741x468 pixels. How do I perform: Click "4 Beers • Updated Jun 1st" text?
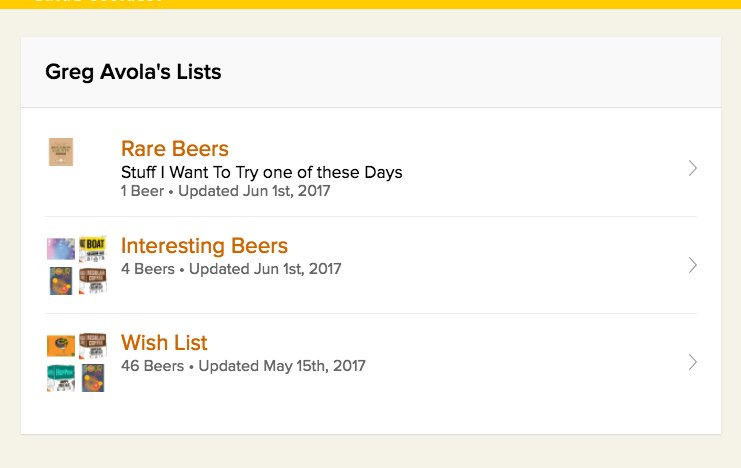[231, 269]
